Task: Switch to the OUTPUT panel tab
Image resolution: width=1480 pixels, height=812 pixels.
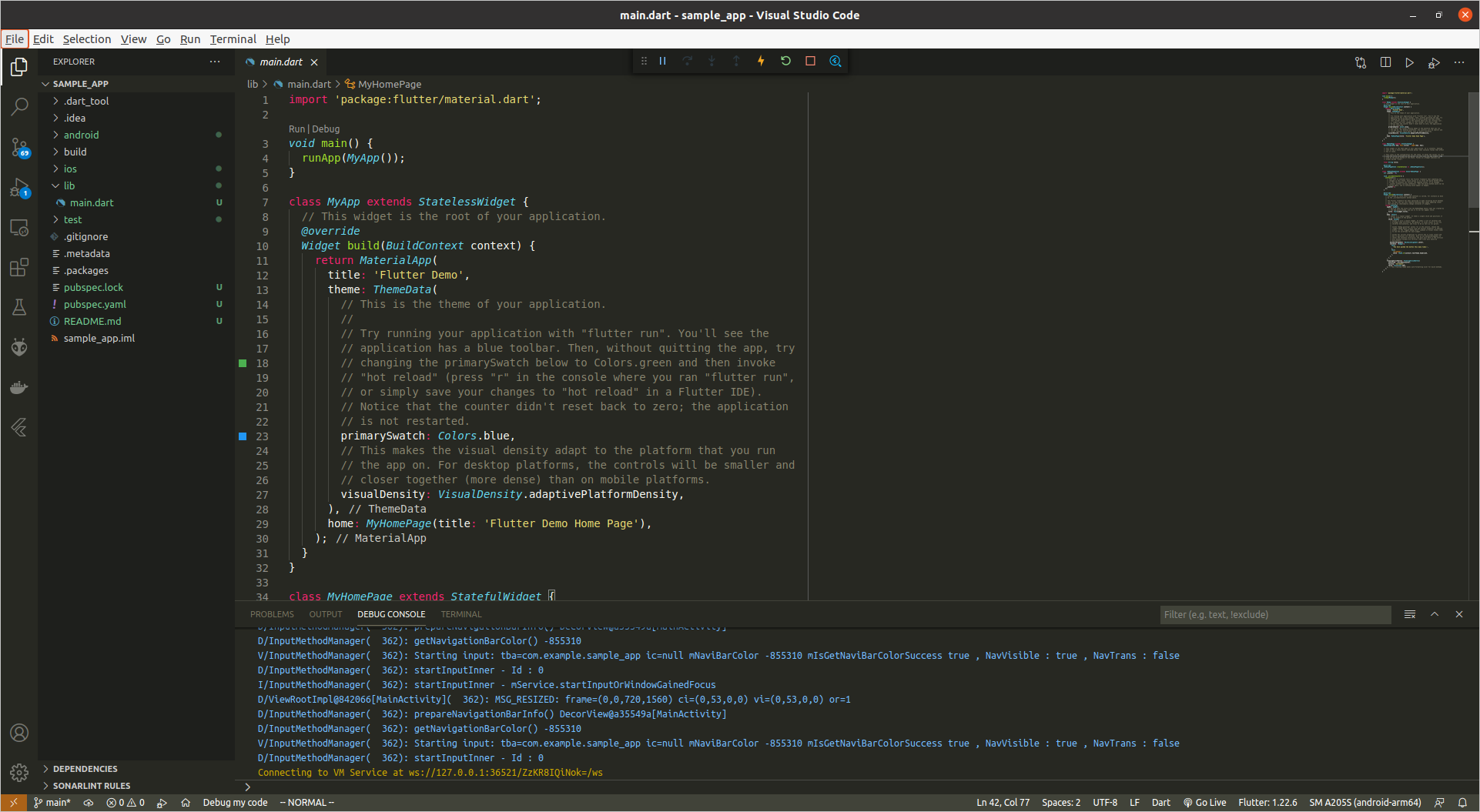Action: 325,614
